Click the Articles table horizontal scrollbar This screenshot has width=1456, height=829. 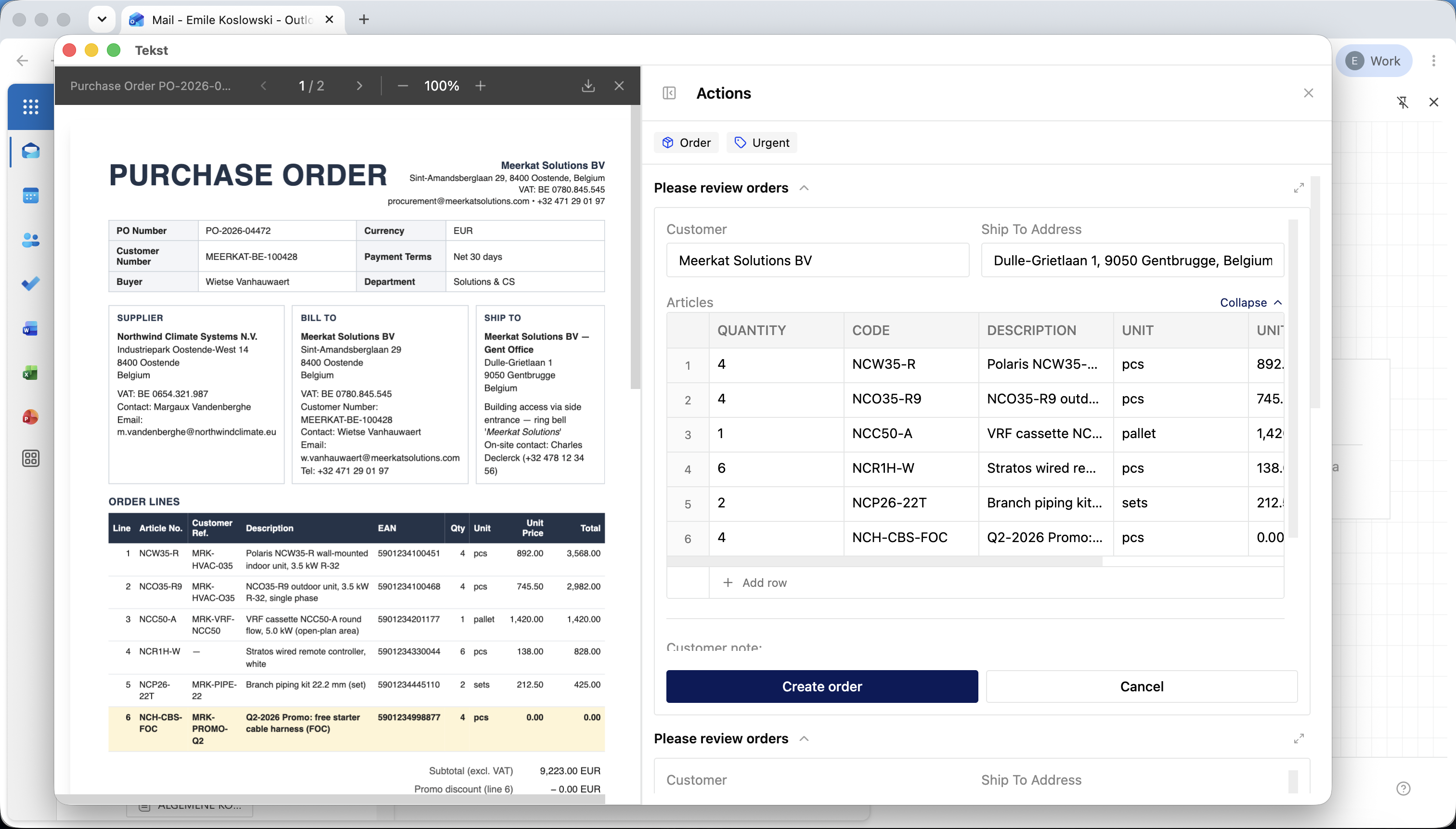click(x=884, y=561)
